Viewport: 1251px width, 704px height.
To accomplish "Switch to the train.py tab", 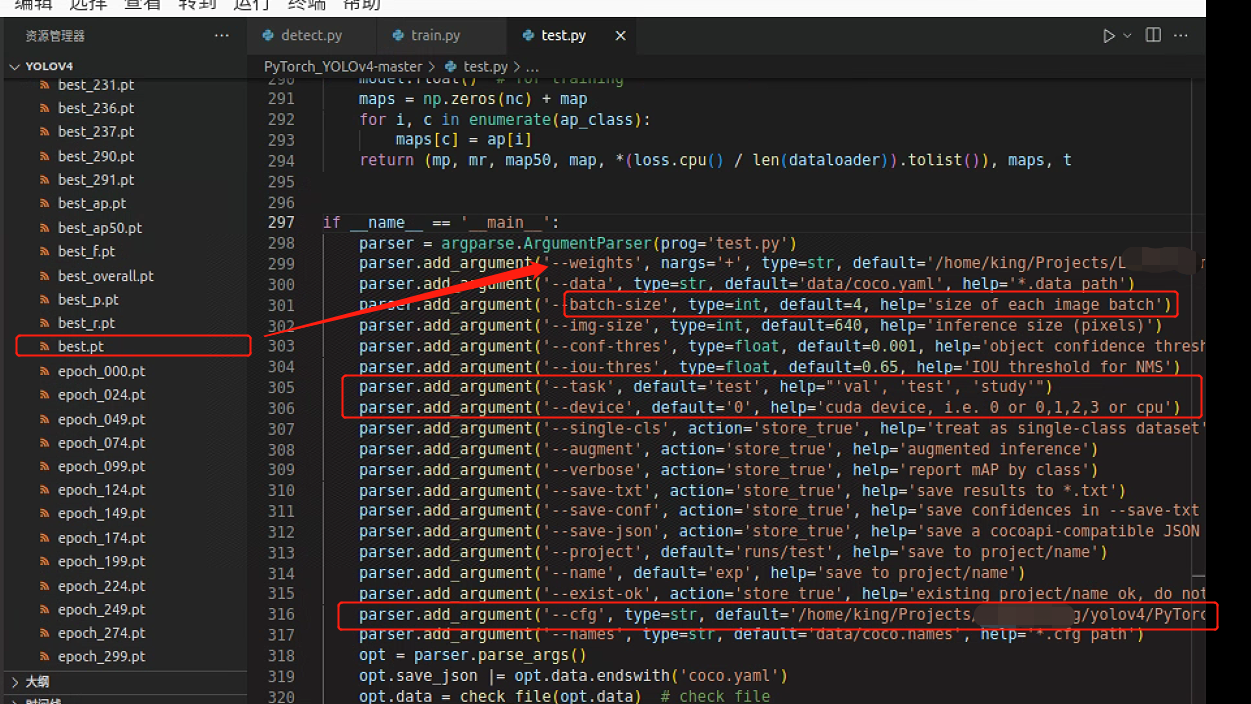I will tap(435, 35).
